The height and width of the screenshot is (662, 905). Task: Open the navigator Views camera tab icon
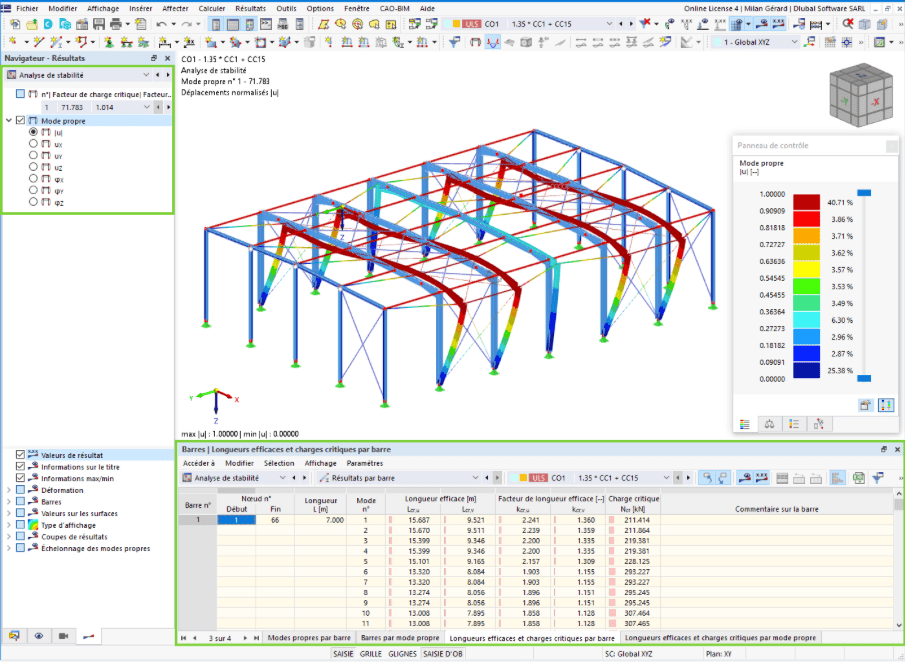point(63,635)
